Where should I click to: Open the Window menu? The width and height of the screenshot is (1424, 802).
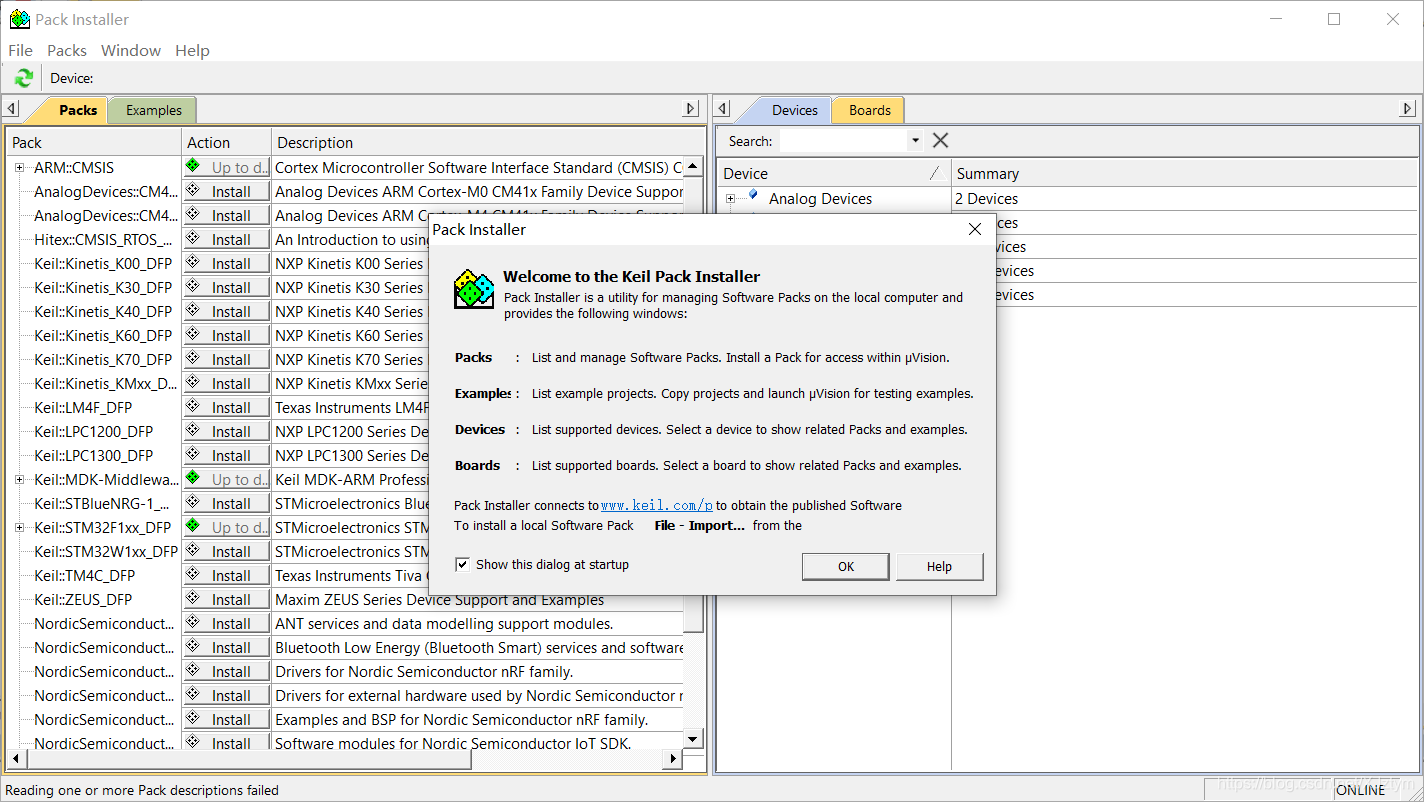131,50
